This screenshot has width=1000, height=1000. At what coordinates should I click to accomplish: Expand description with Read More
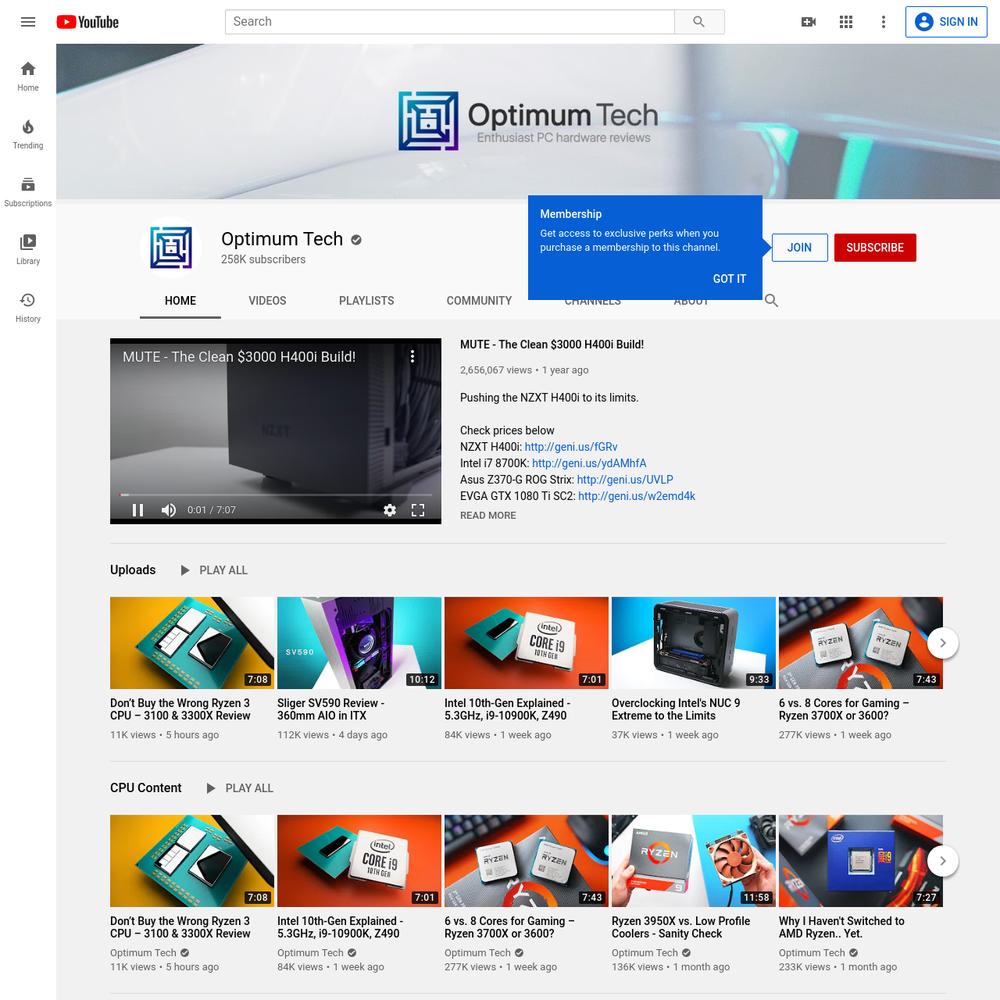click(x=488, y=515)
